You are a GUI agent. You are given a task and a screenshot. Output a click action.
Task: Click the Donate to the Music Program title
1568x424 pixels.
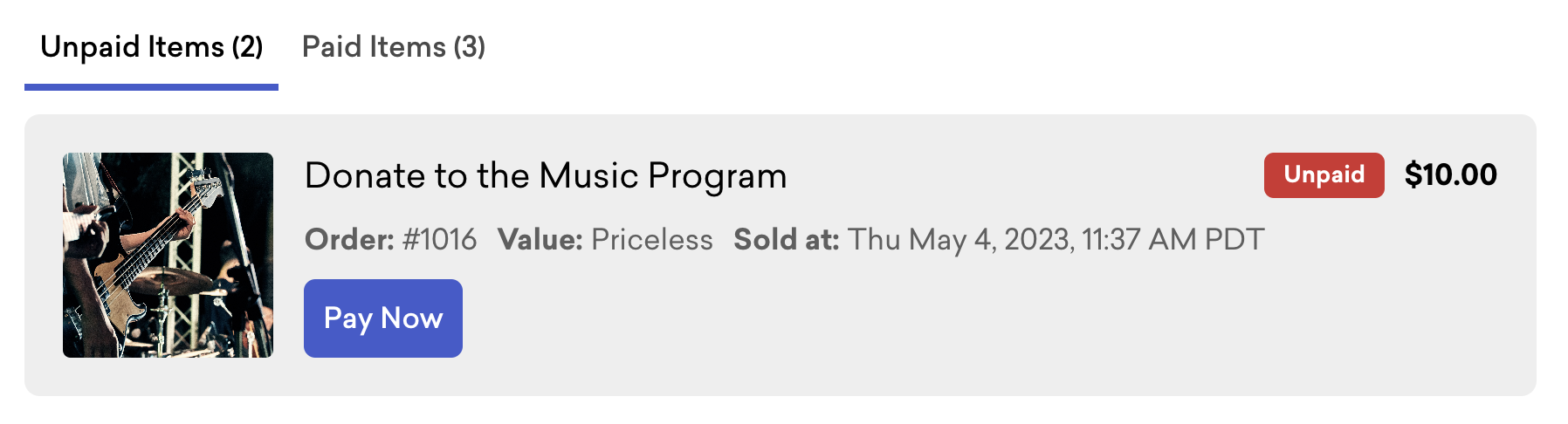click(x=546, y=176)
